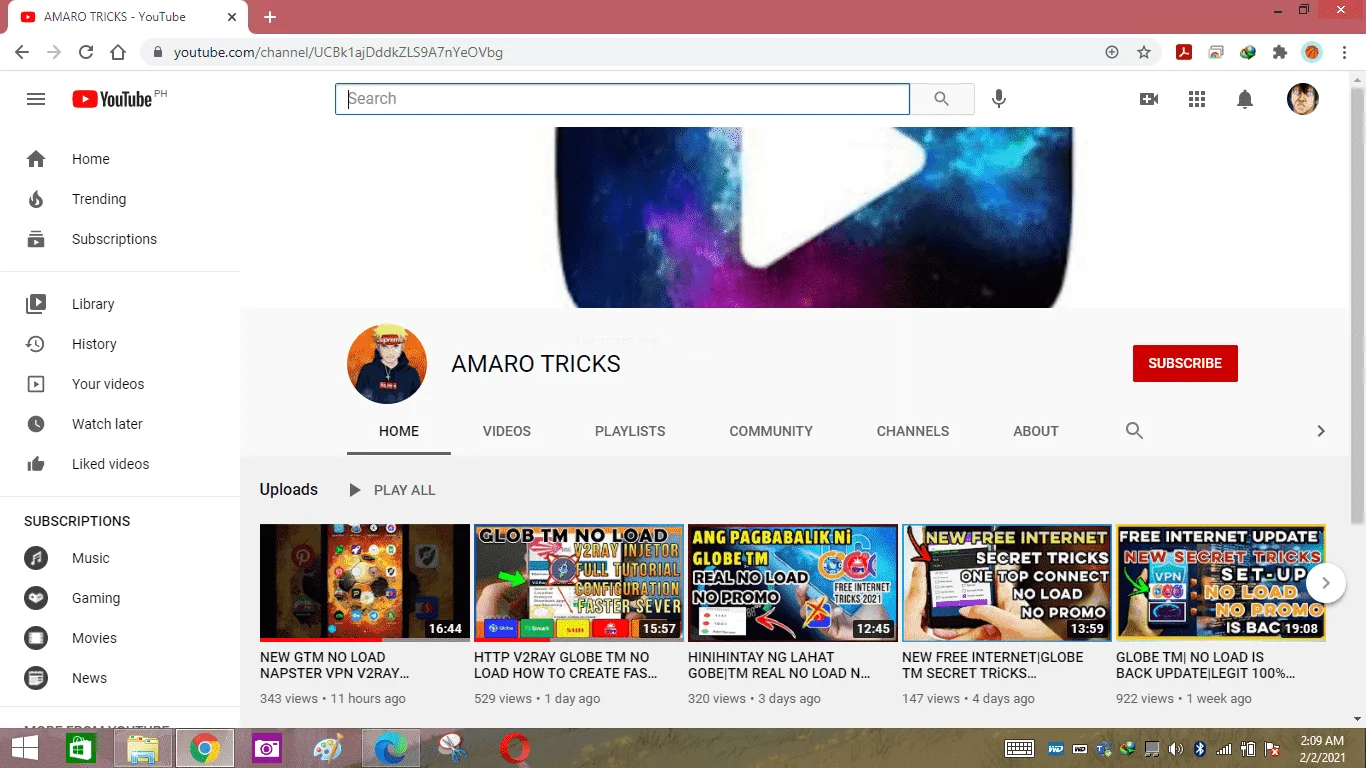Click the browser address bar URL
This screenshot has width=1366, height=768.
pos(338,52)
